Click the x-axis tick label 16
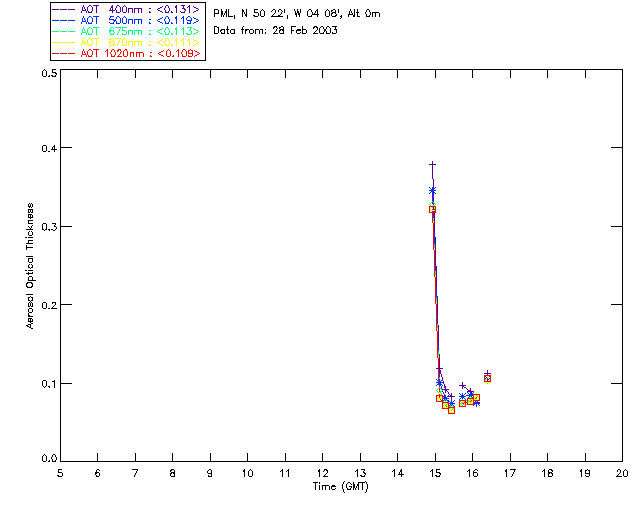The width and height of the screenshot is (640, 512). [473, 473]
